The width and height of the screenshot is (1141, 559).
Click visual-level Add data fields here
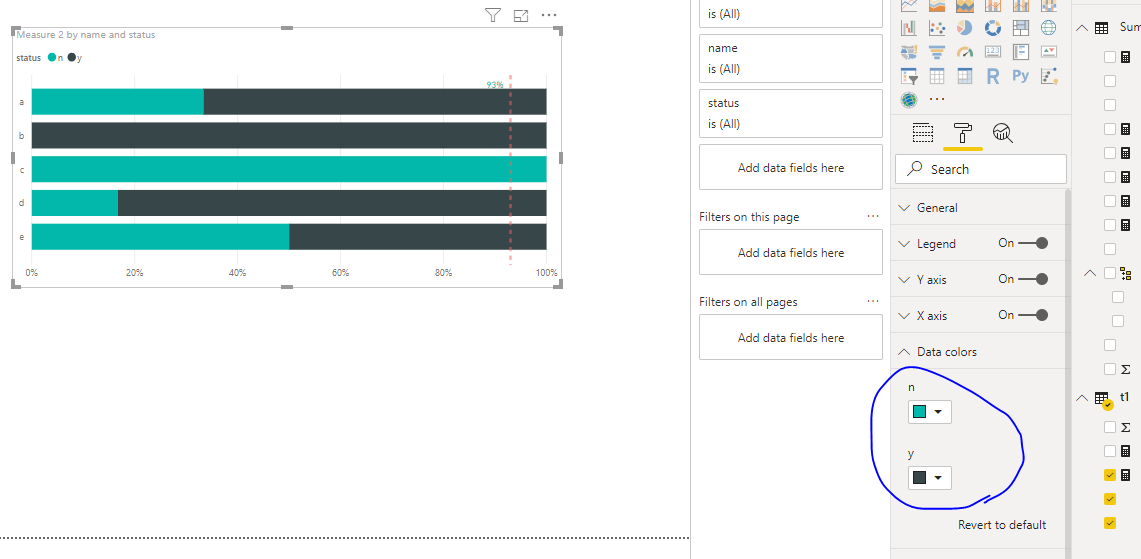click(791, 167)
